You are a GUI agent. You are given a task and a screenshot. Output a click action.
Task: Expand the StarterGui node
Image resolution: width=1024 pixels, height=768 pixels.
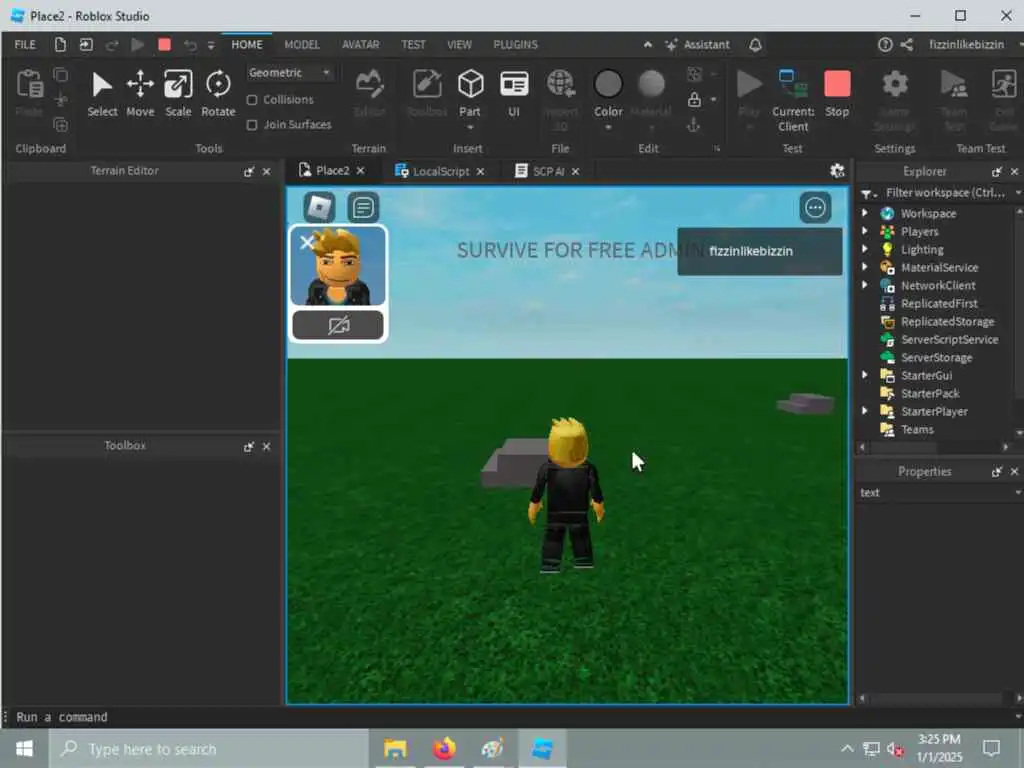pos(865,375)
